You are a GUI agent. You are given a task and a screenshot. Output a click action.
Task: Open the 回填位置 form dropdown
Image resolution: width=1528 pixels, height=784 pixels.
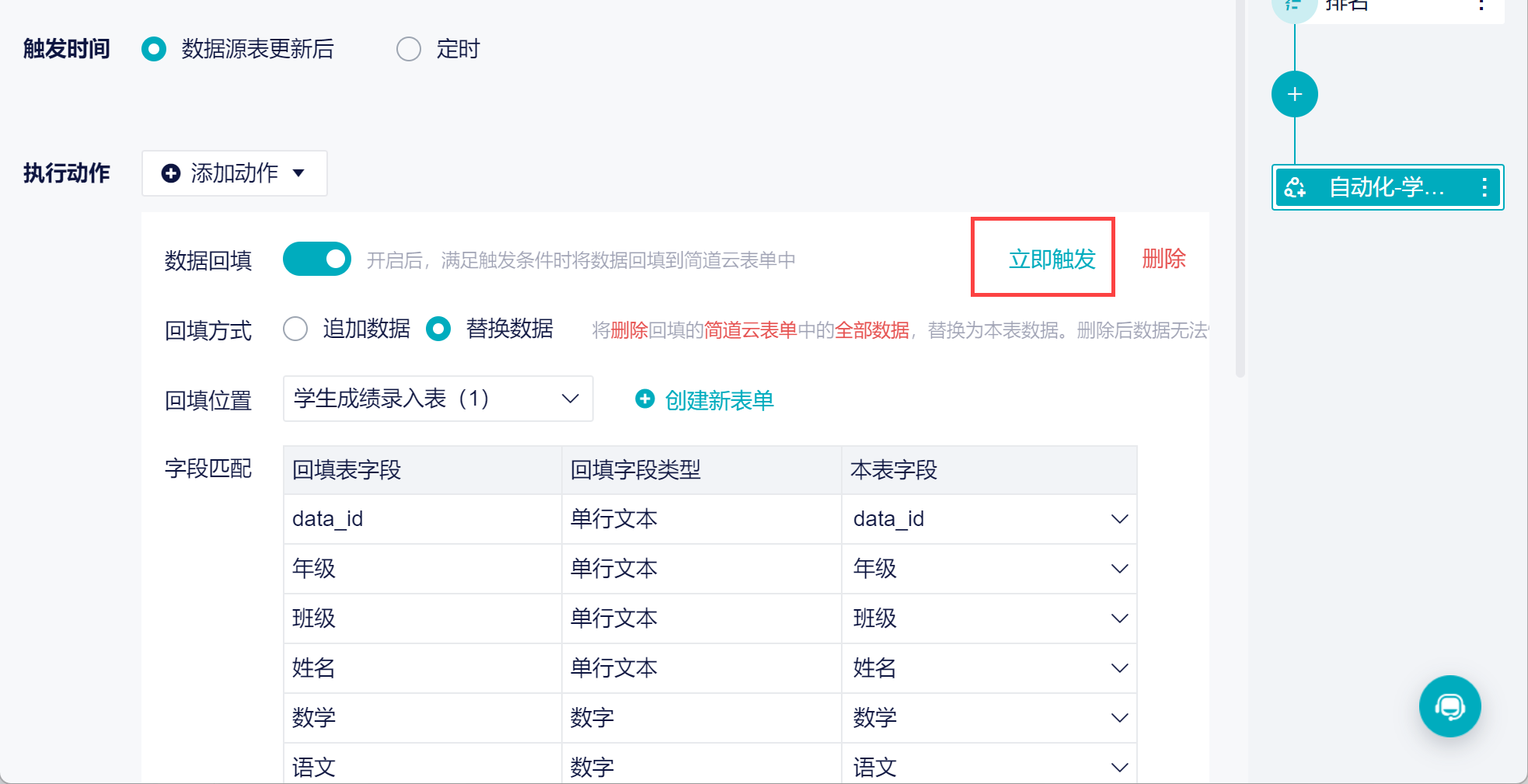(438, 399)
